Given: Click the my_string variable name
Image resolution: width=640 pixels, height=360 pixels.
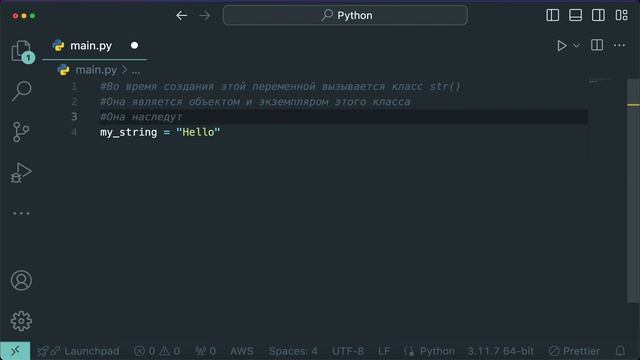Looking at the screenshot, I should coord(129,132).
